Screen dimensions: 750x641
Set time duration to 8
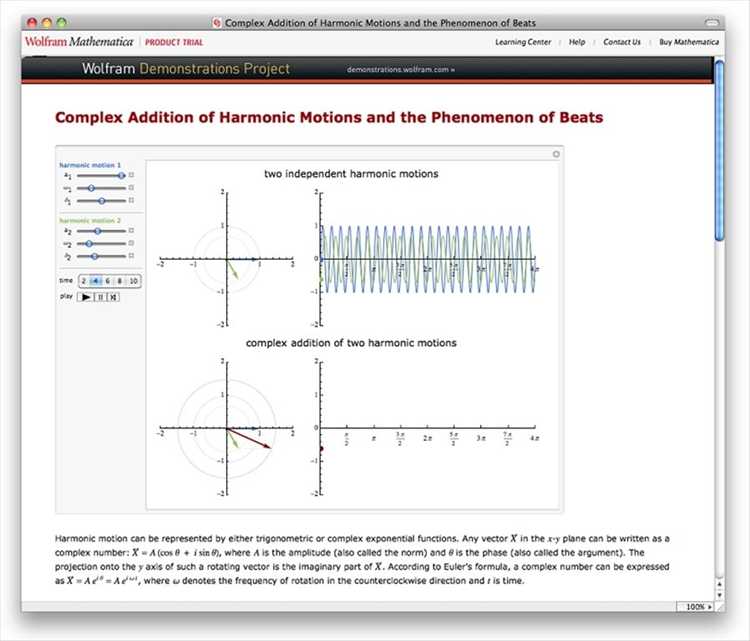click(120, 281)
